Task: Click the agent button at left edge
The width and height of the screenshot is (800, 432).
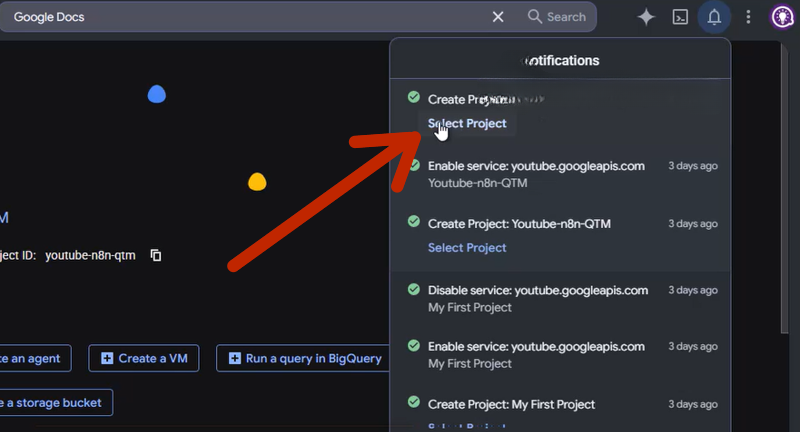Action: coord(35,359)
